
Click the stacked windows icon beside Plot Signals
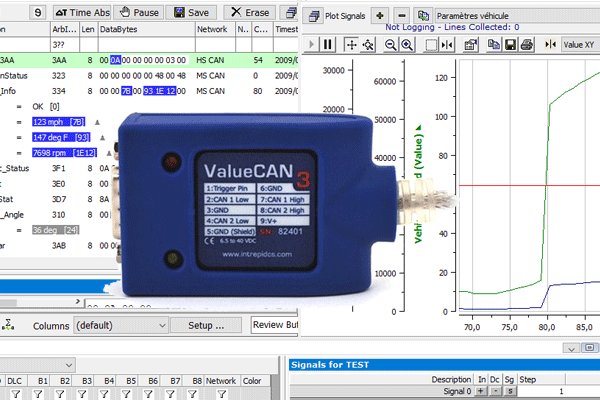pyautogui.click(x=314, y=16)
